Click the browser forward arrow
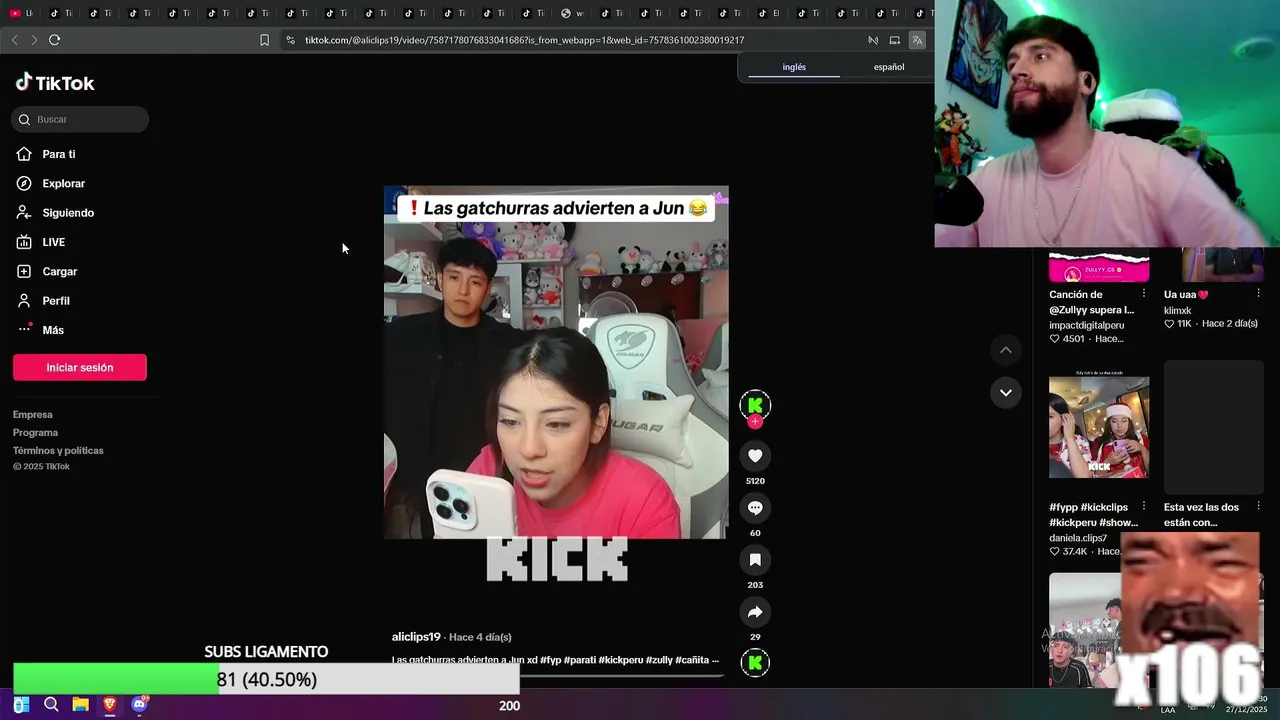This screenshot has height=720, width=1280. point(34,40)
